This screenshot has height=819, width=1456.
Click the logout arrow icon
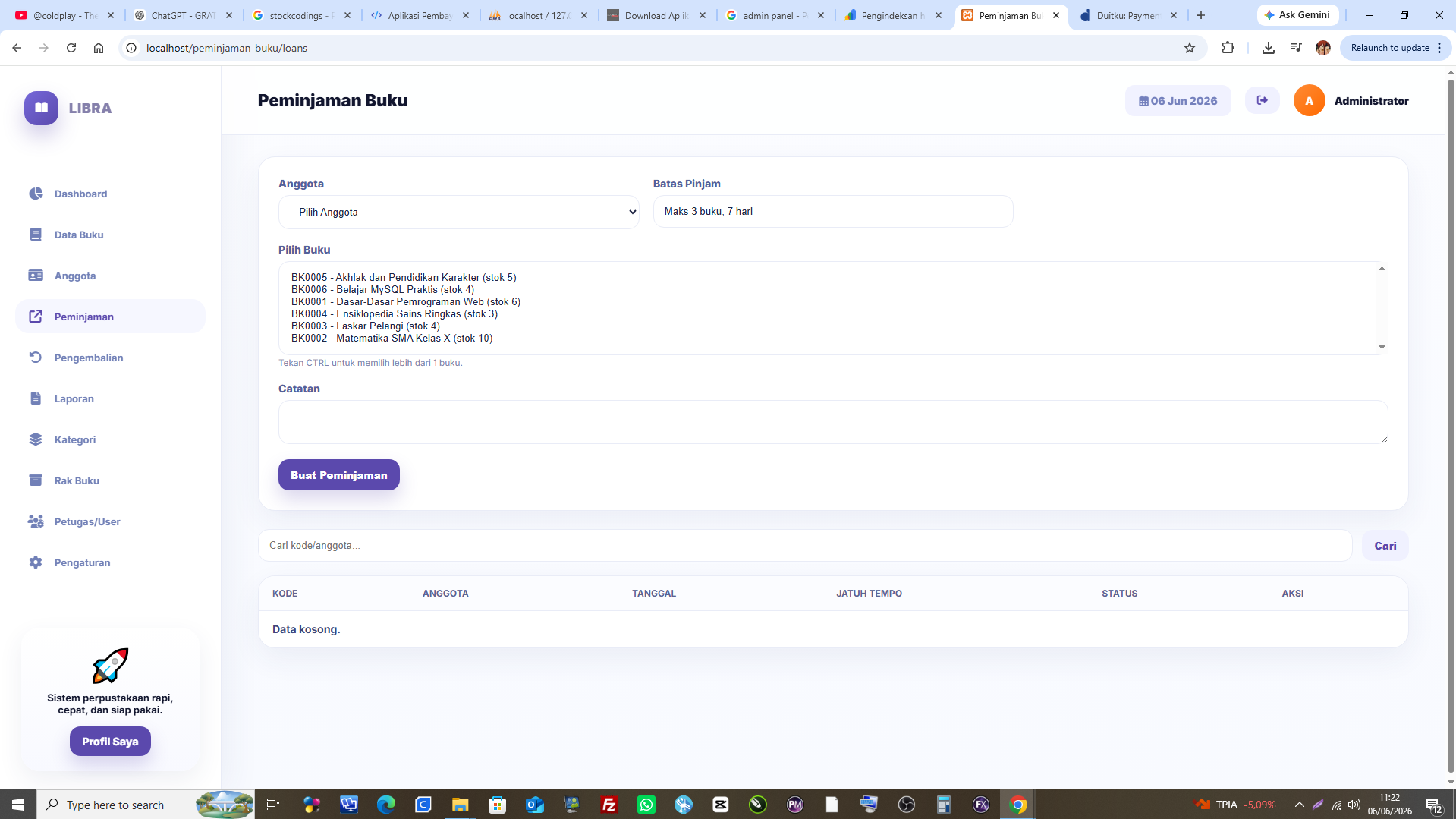[1262, 100]
